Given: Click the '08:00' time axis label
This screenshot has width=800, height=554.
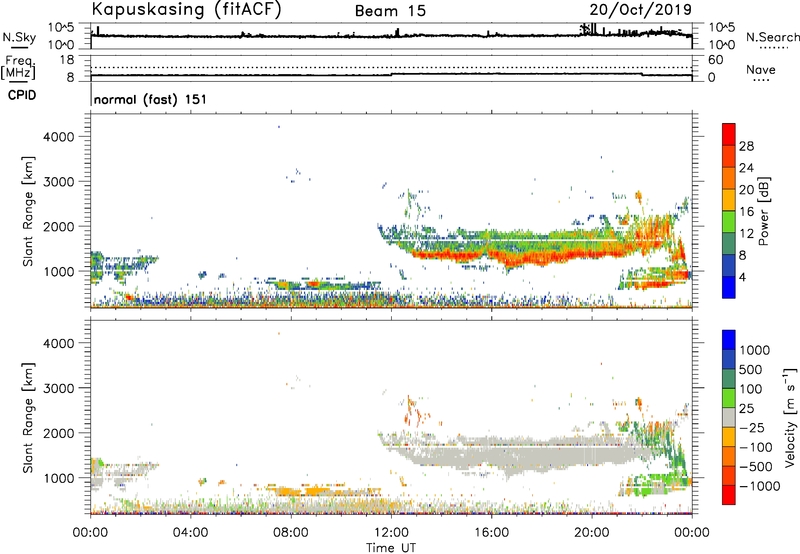Looking at the screenshot, I should click(x=291, y=533).
